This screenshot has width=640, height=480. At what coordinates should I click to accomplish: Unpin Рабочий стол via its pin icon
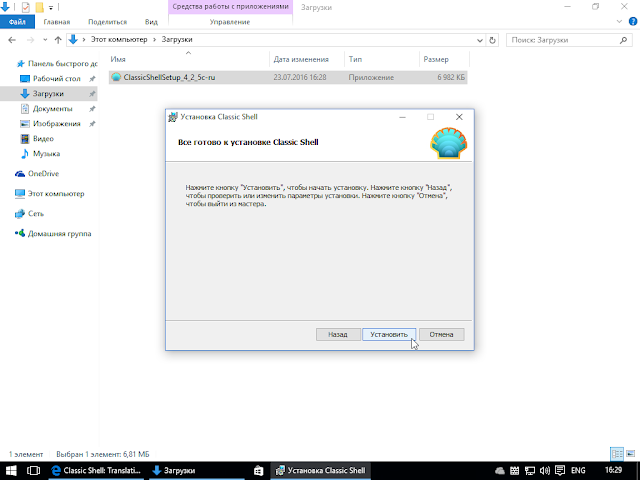92,78
